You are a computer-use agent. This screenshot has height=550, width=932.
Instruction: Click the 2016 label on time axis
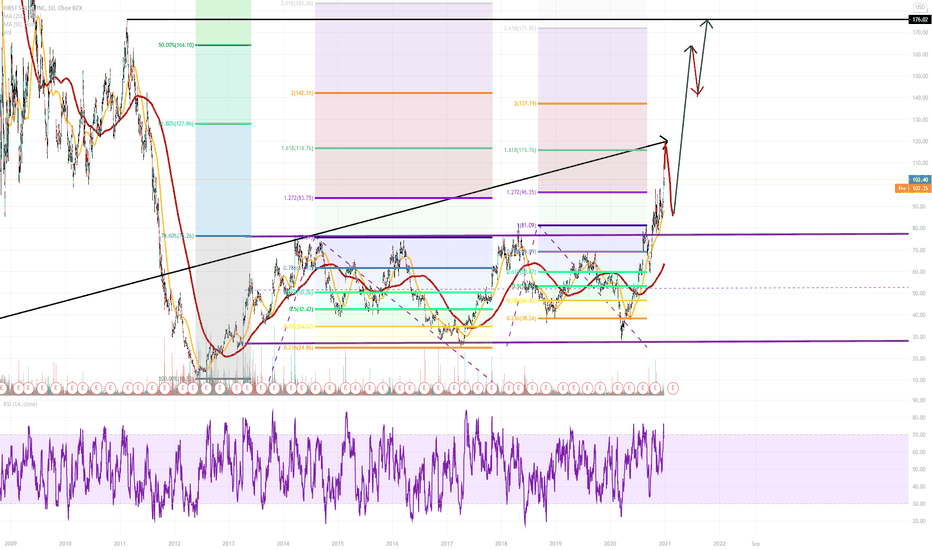coord(392,543)
